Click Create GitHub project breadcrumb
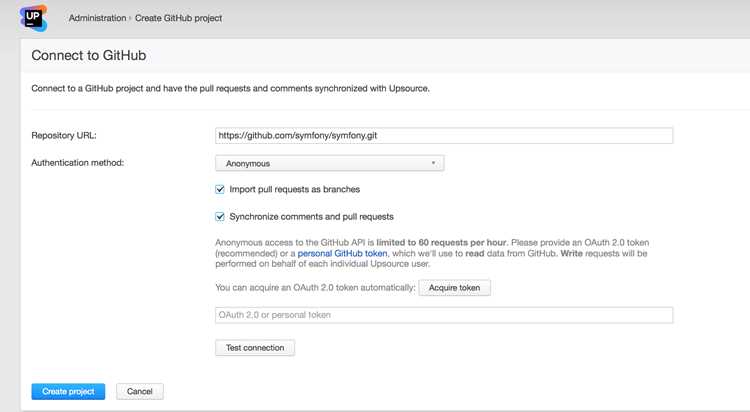750x412 pixels. pos(178,18)
